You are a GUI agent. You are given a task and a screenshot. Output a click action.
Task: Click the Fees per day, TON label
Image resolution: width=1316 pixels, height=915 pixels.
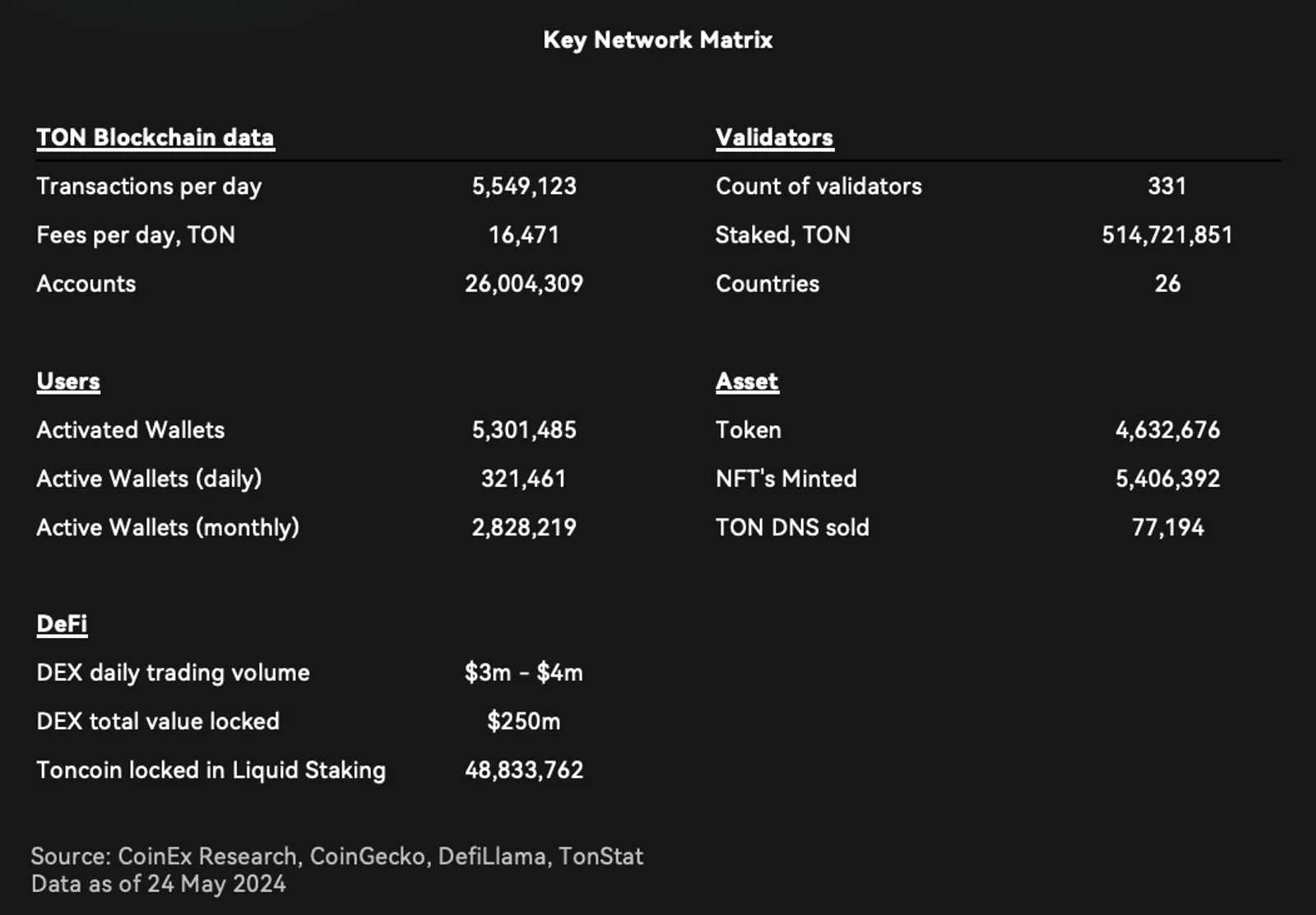pyautogui.click(x=136, y=235)
